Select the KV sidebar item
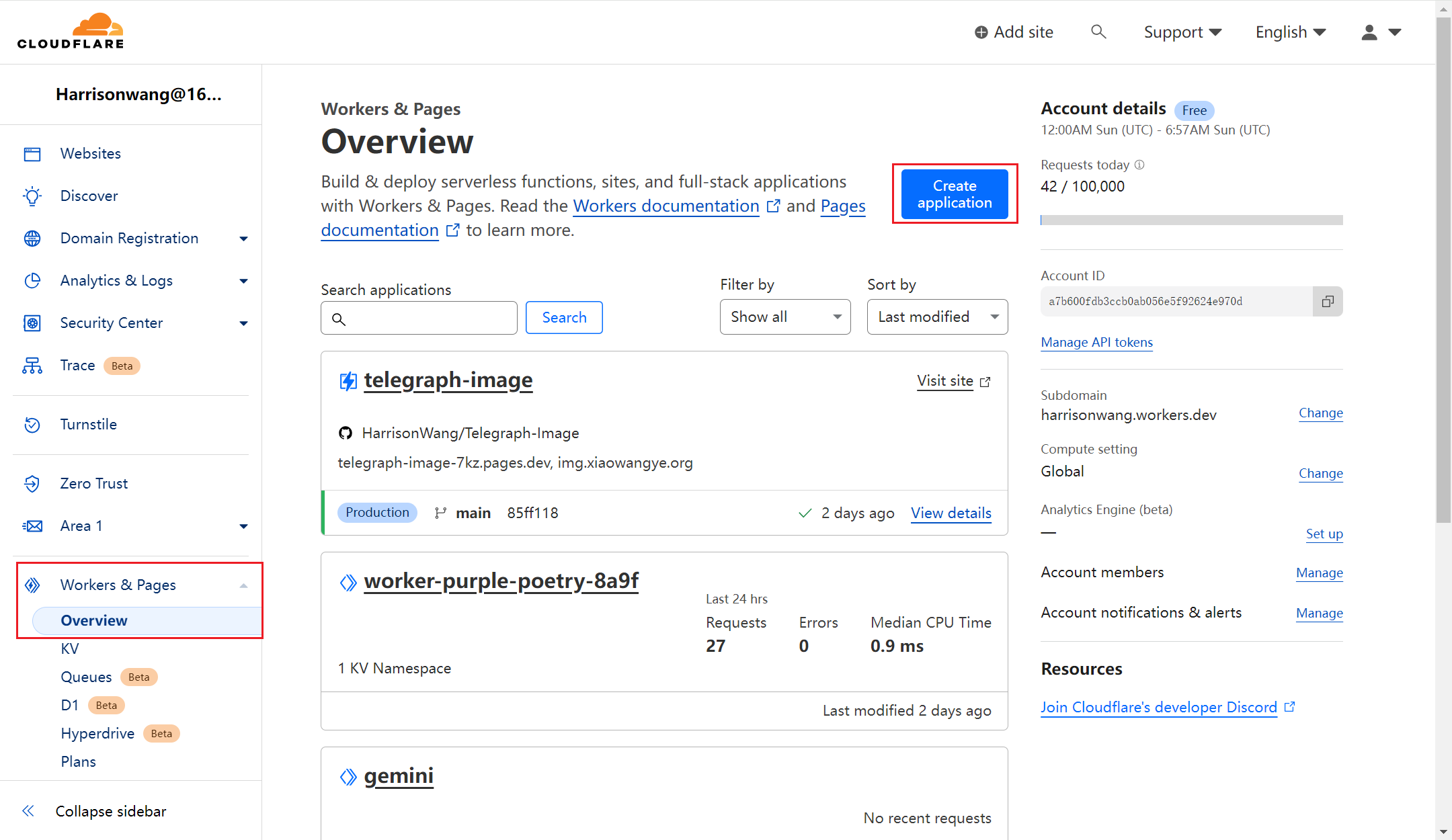The width and height of the screenshot is (1452, 840). 70,649
